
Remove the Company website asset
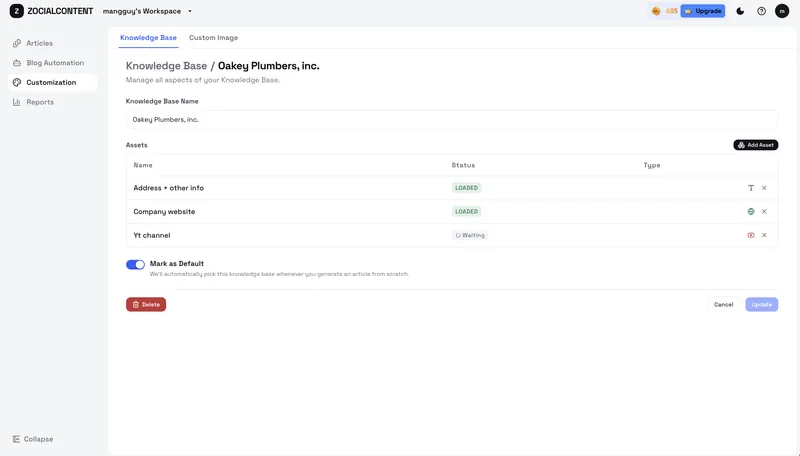pos(764,212)
